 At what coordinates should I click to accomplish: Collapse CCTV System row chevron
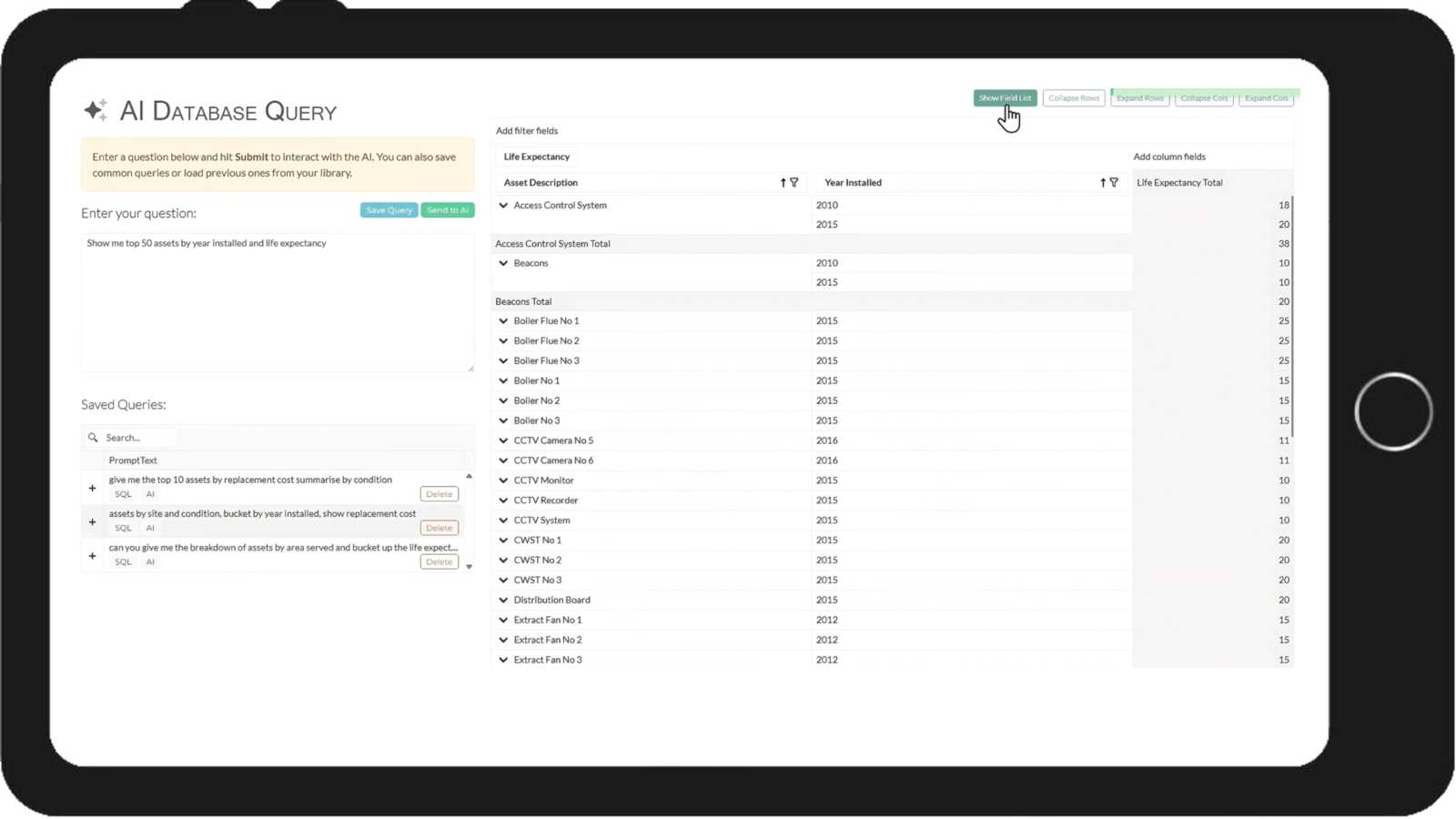click(503, 521)
